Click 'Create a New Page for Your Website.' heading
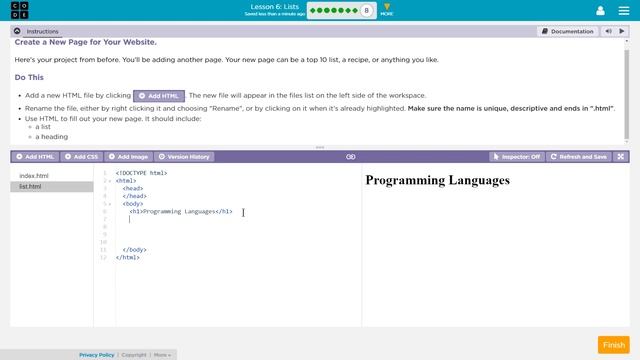 point(86,42)
